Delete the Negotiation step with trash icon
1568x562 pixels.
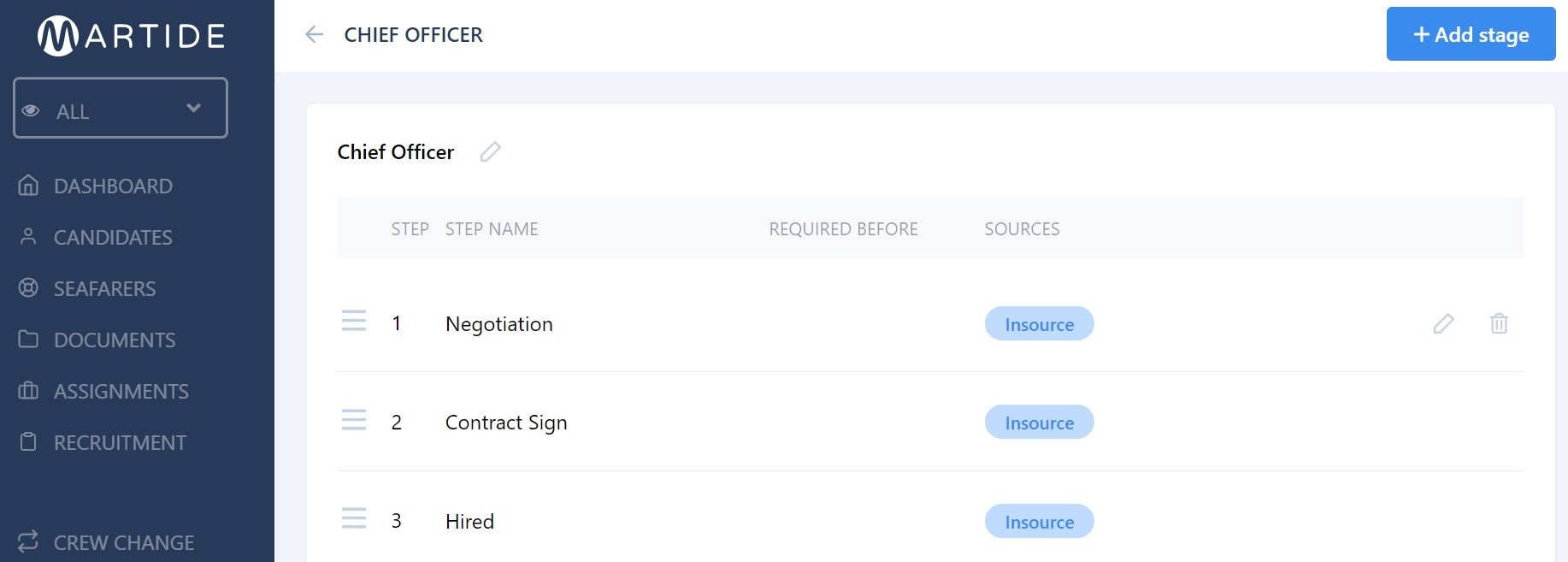click(1499, 323)
